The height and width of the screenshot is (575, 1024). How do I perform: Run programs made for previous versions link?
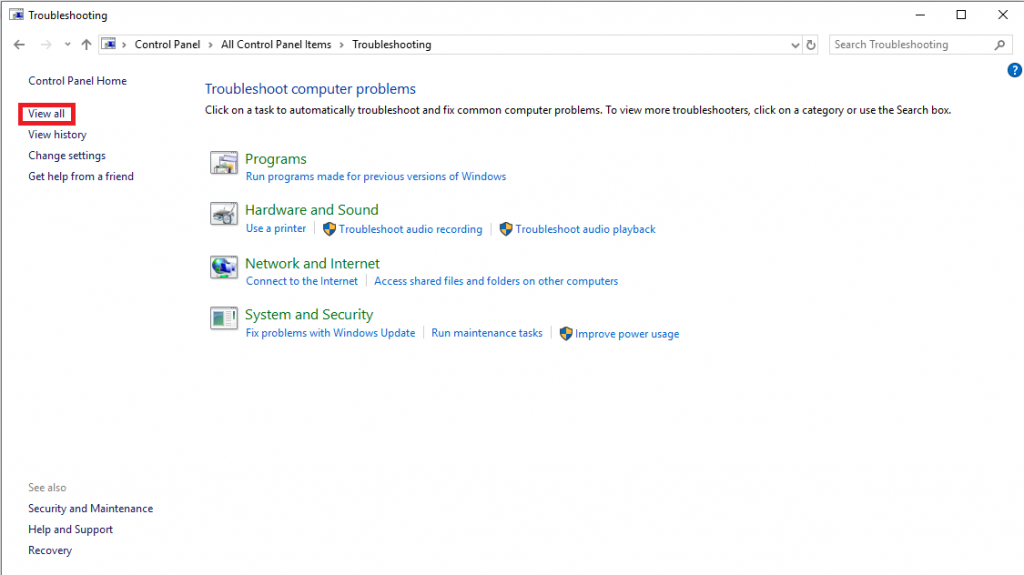376,176
